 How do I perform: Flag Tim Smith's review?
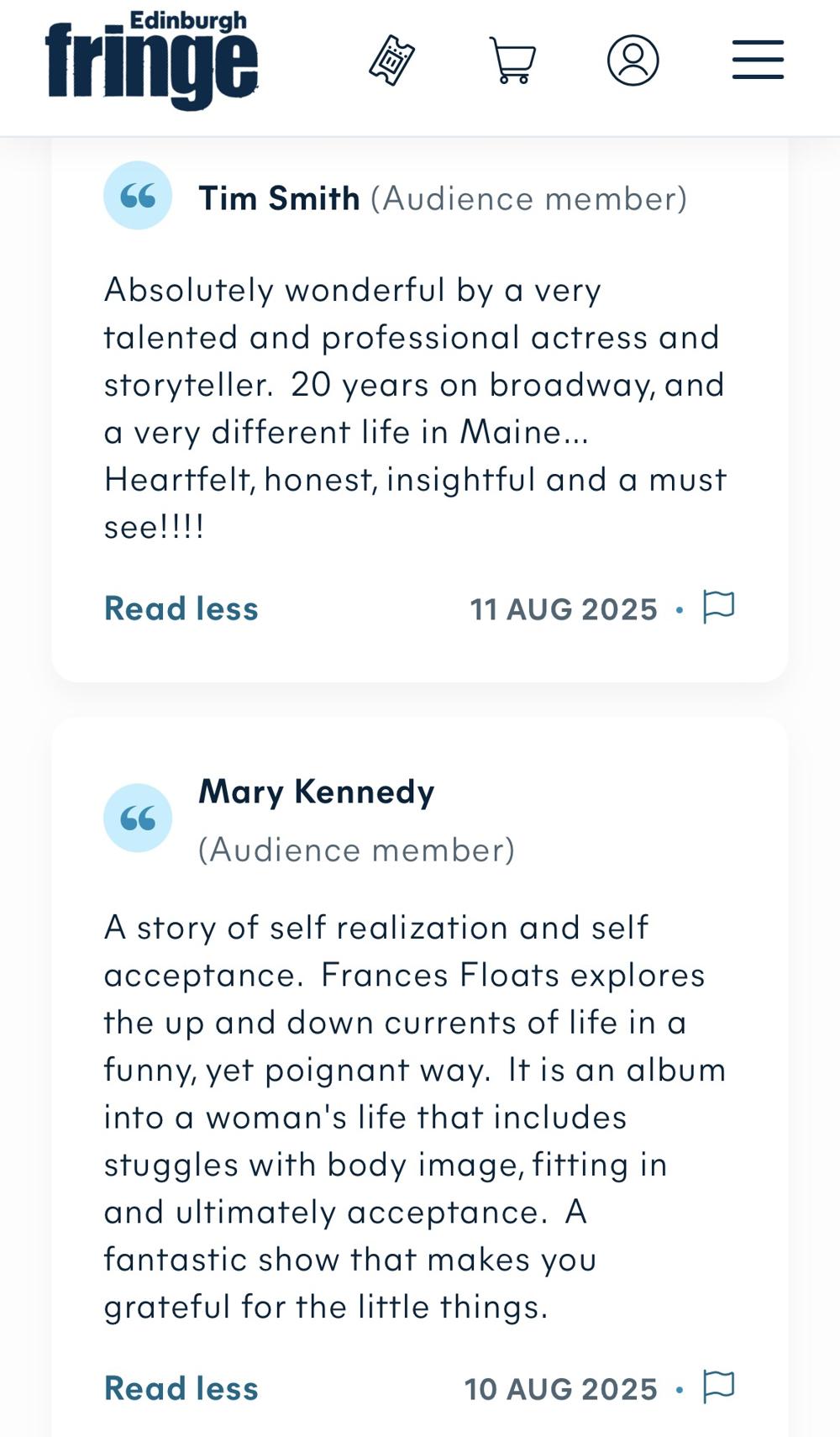click(x=718, y=607)
